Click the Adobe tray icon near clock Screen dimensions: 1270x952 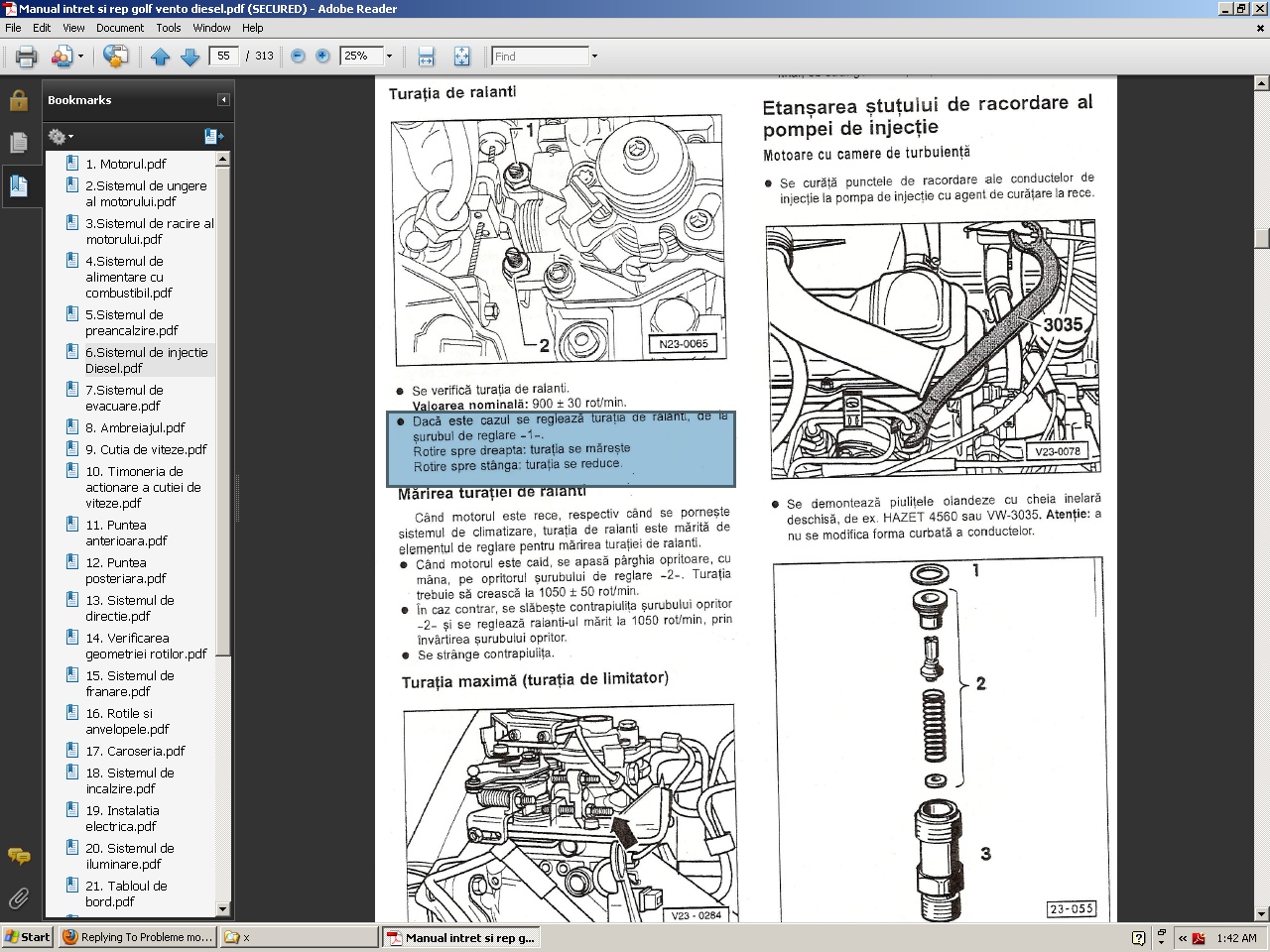coord(1199,938)
